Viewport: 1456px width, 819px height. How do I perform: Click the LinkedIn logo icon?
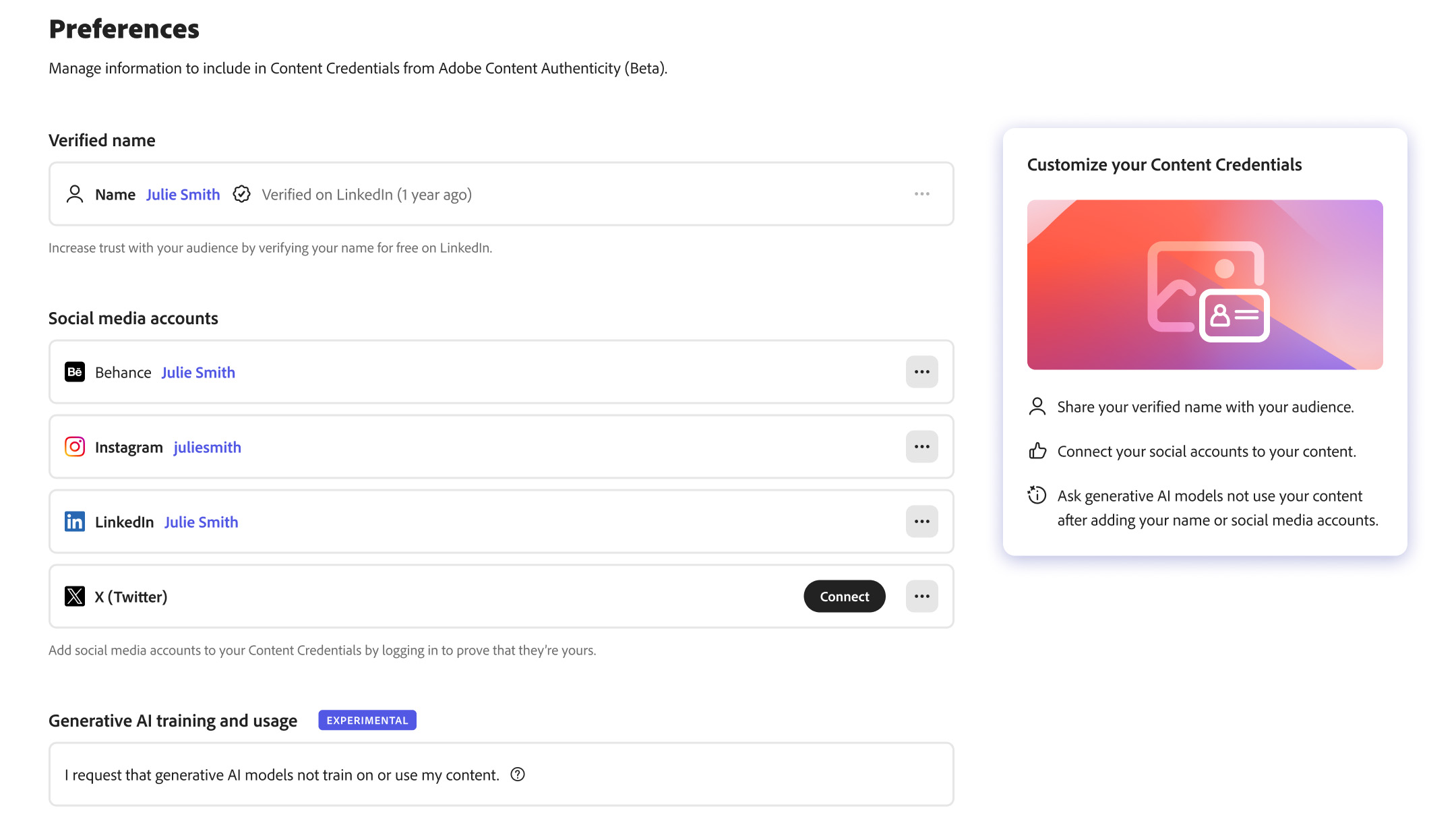pyautogui.click(x=75, y=522)
